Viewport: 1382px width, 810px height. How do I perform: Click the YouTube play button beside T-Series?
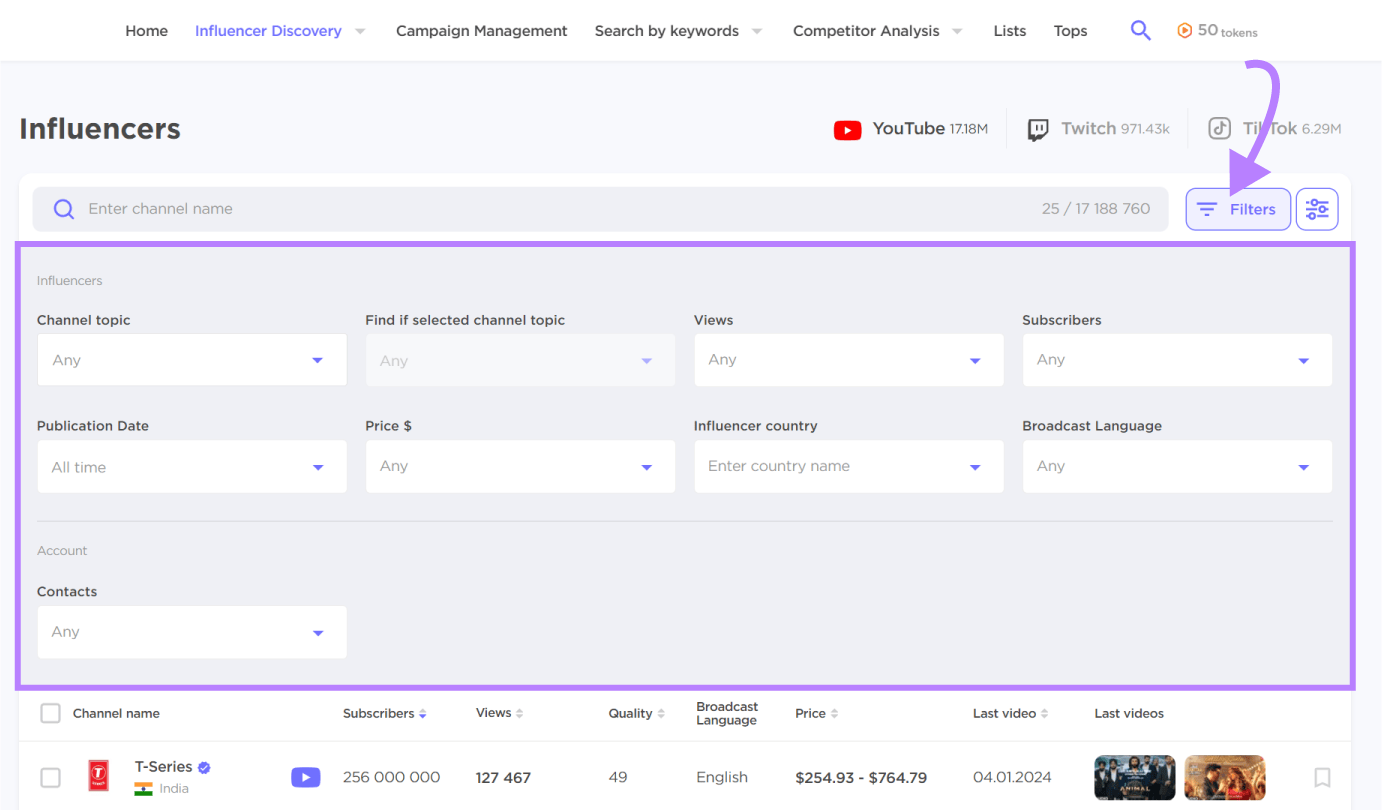pyautogui.click(x=306, y=777)
